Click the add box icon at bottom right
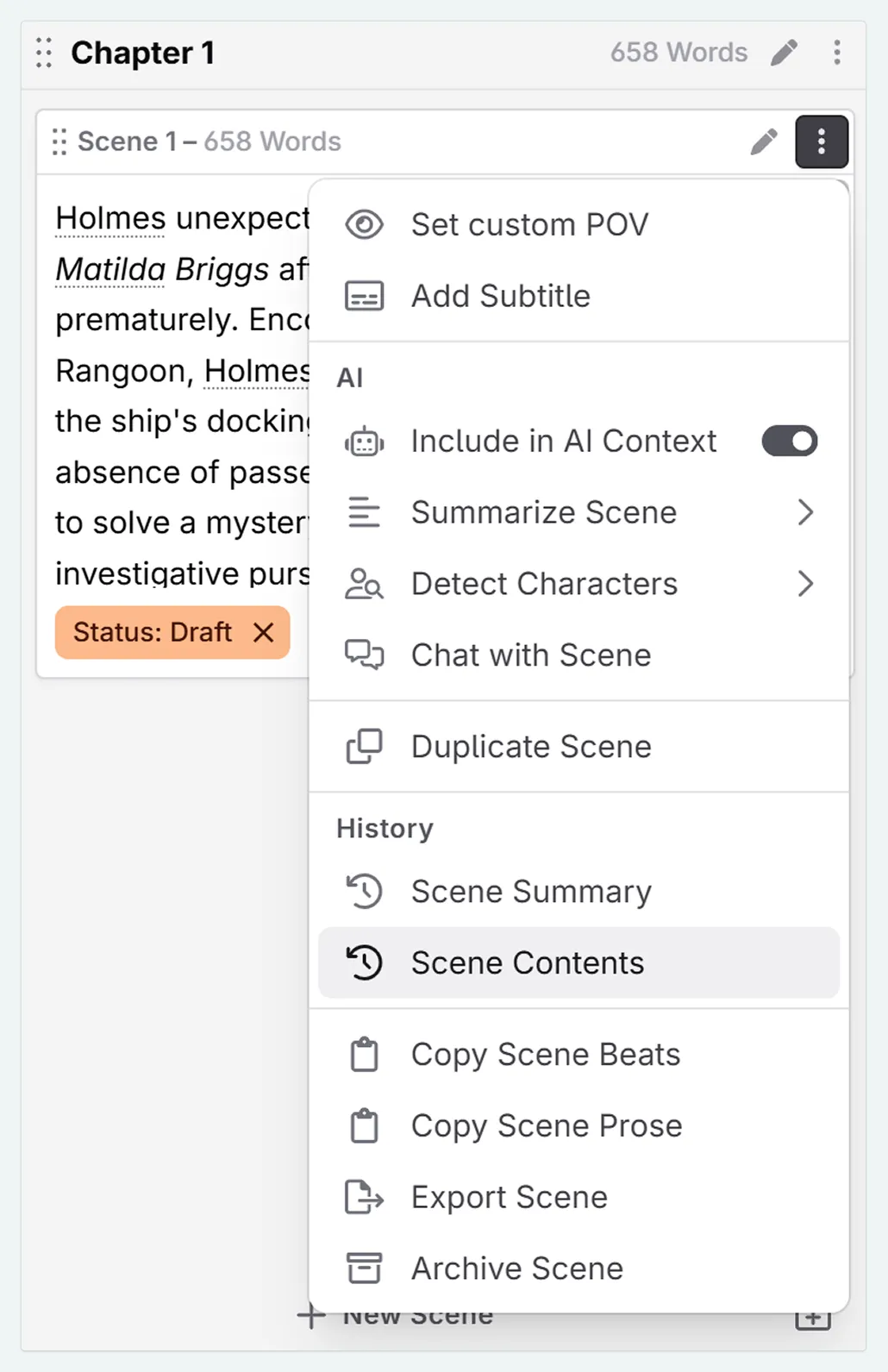 [x=812, y=1320]
